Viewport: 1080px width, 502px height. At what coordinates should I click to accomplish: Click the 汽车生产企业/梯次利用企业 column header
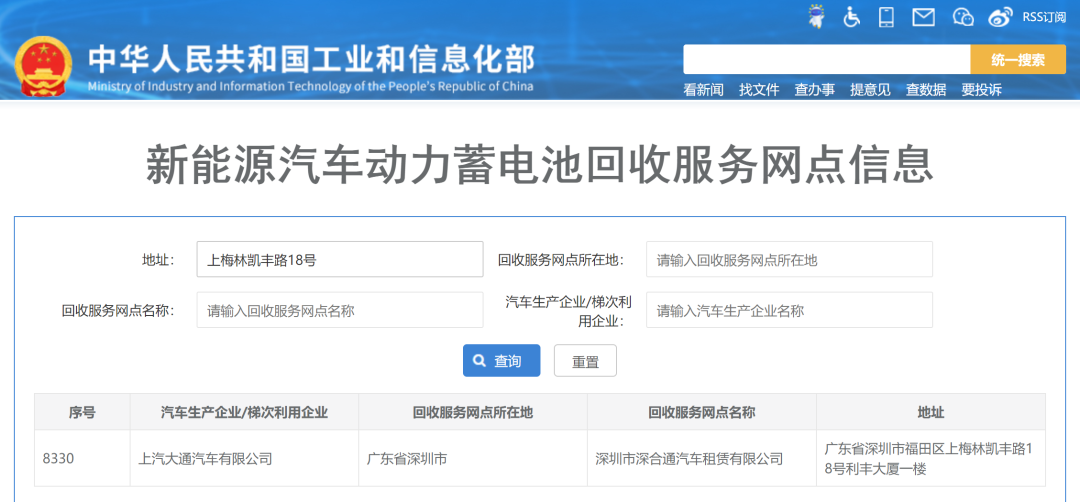pyautogui.click(x=245, y=412)
